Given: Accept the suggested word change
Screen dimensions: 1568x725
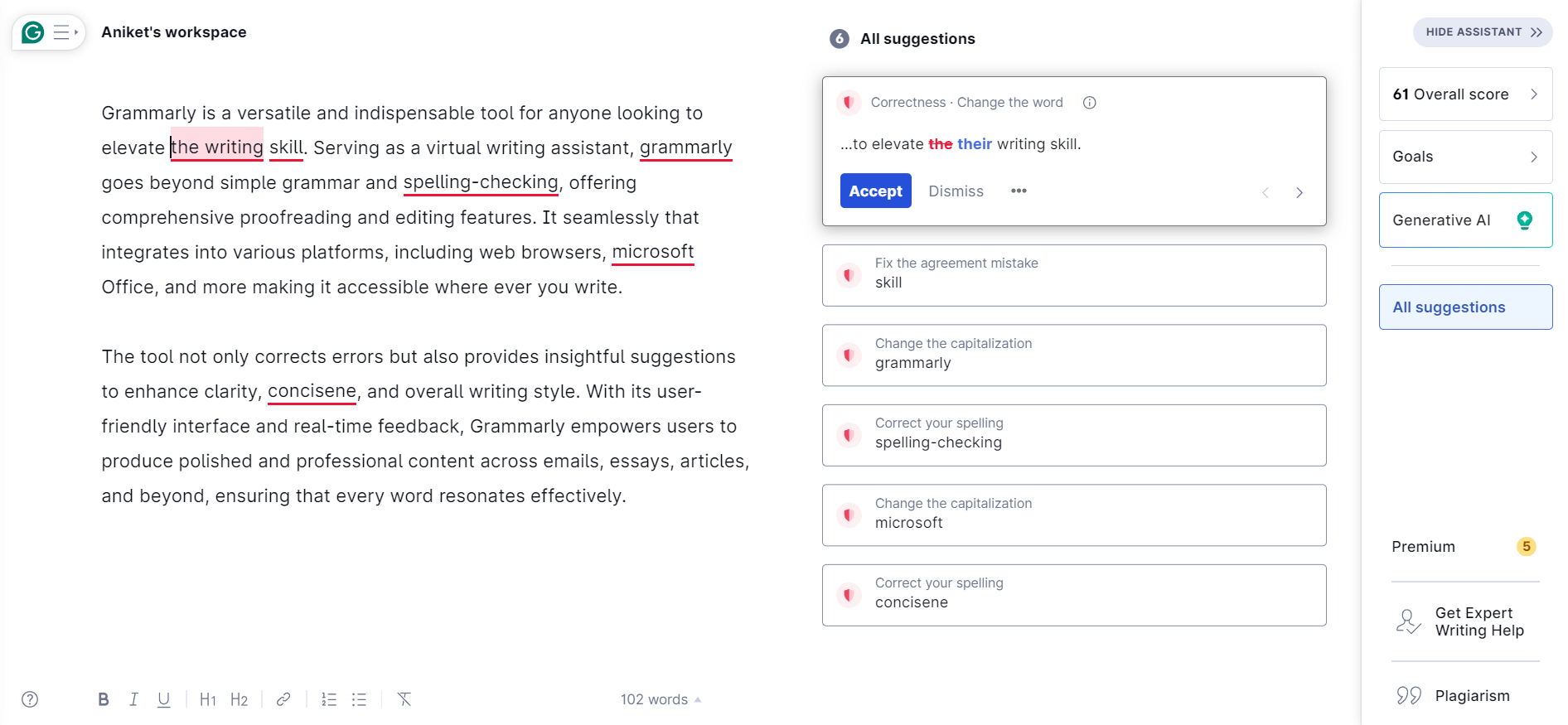Looking at the screenshot, I should click(x=875, y=191).
